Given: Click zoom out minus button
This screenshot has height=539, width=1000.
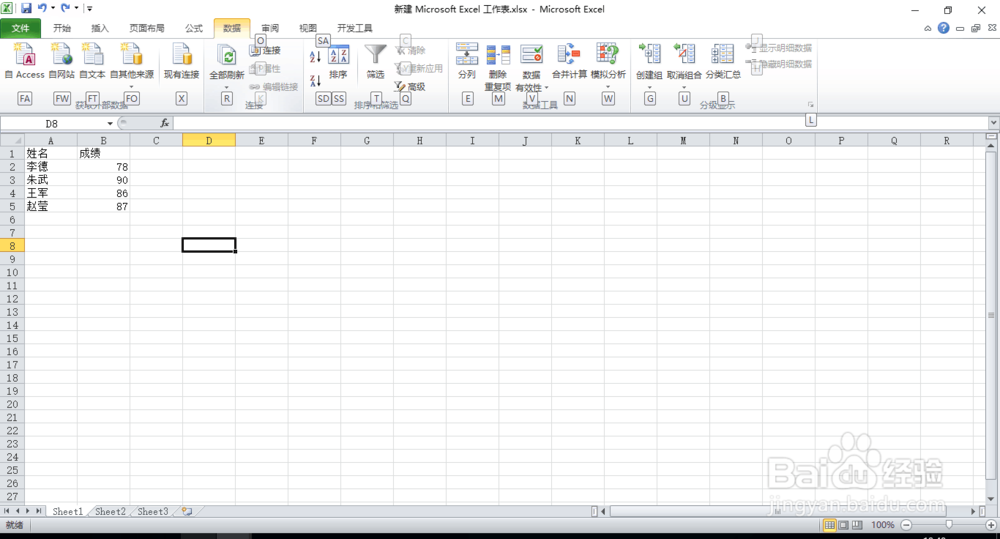Looking at the screenshot, I should [x=906, y=525].
